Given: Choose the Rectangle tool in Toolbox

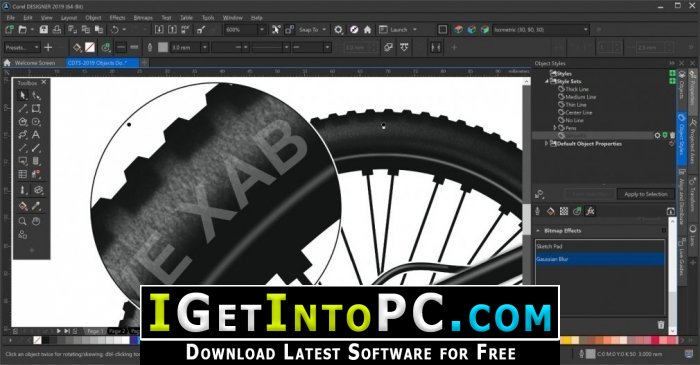Looking at the screenshot, I should (36, 108).
